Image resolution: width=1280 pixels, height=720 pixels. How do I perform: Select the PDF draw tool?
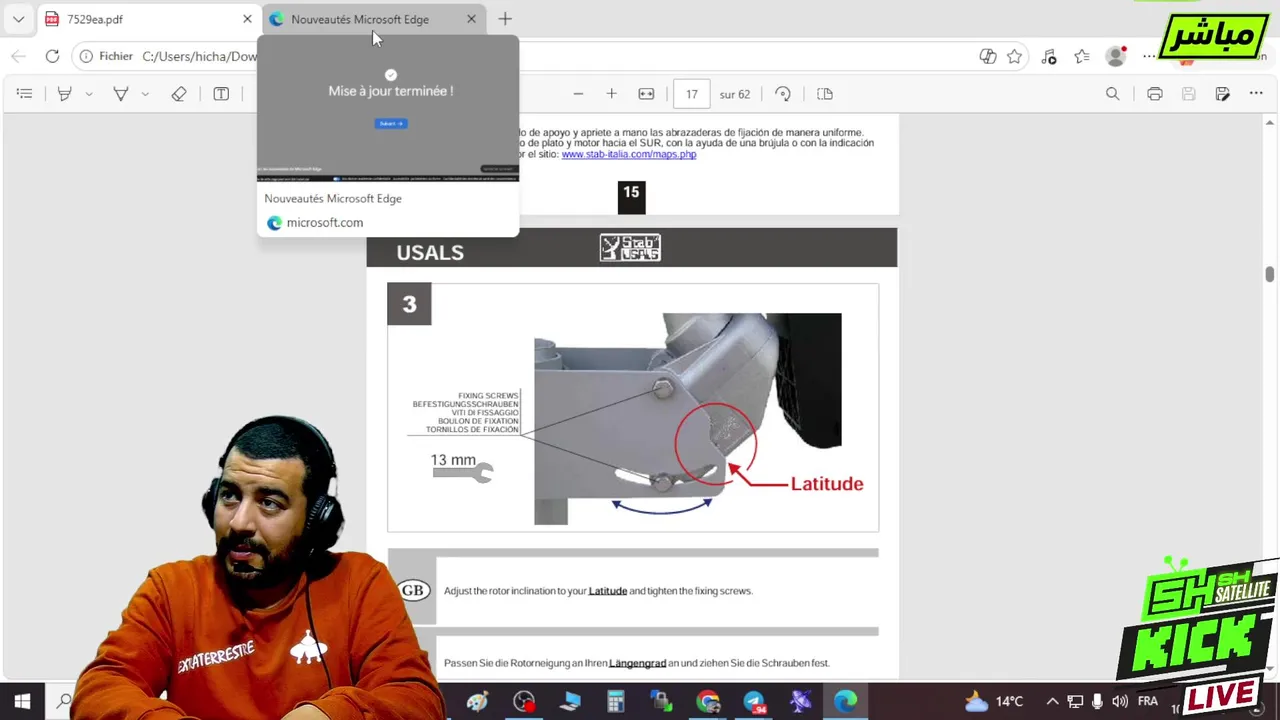(121, 94)
